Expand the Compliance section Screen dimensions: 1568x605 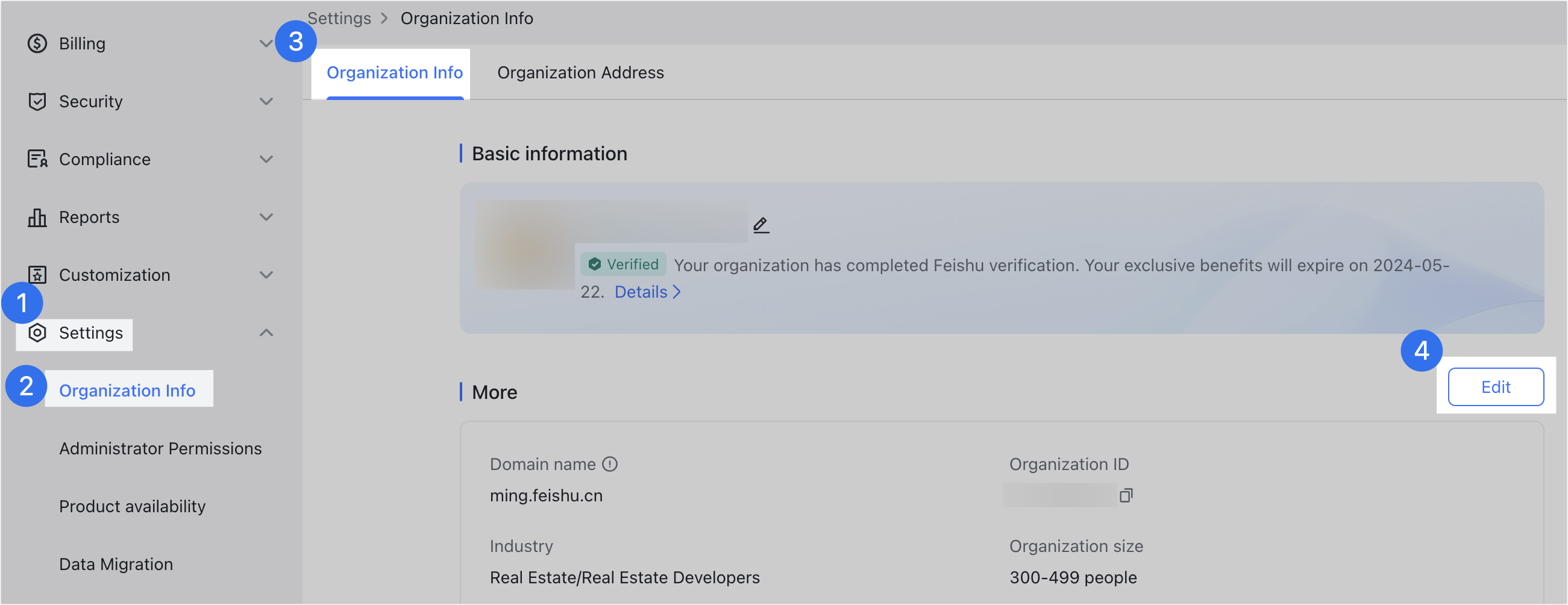tap(266, 159)
